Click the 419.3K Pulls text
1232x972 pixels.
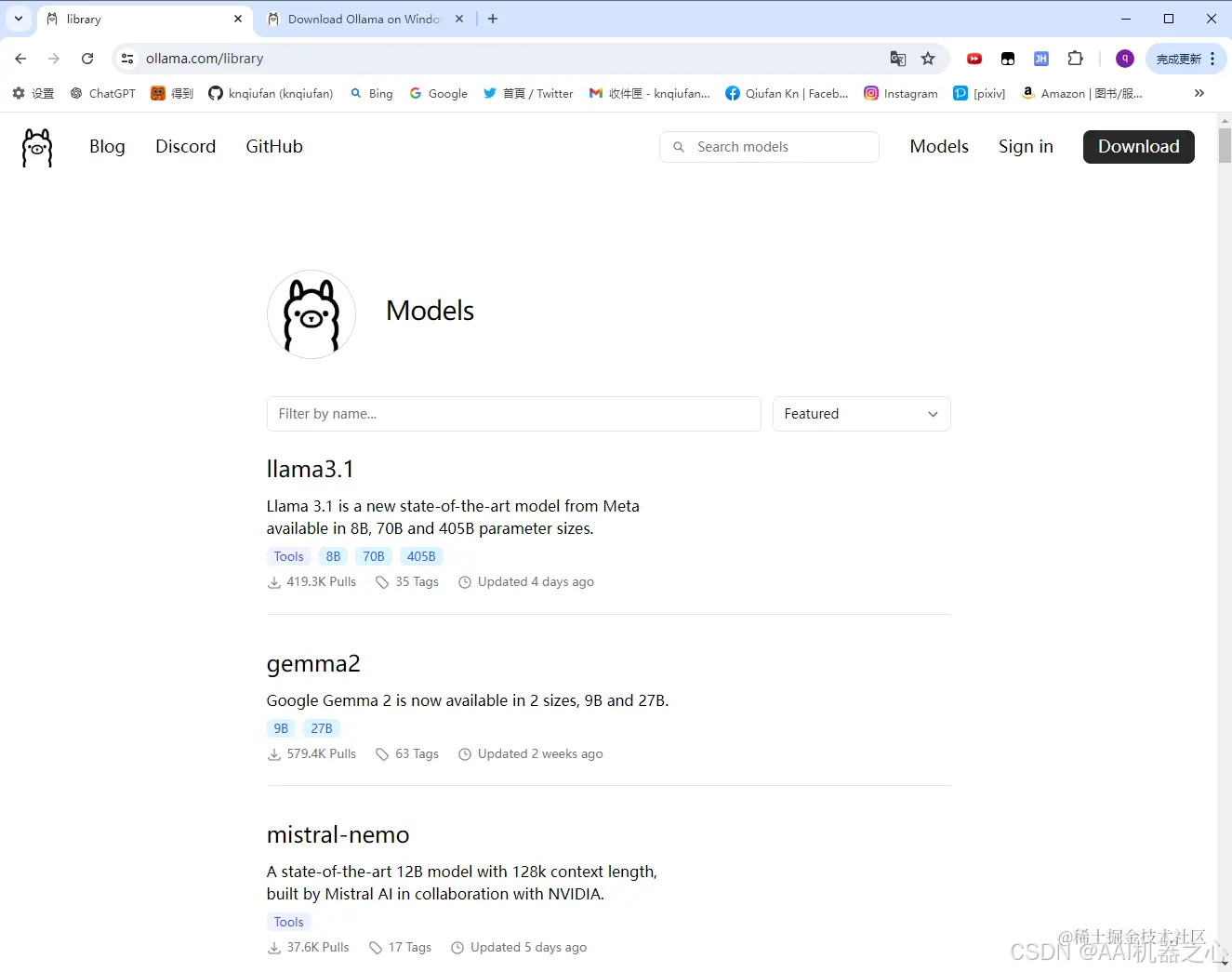(322, 581)
